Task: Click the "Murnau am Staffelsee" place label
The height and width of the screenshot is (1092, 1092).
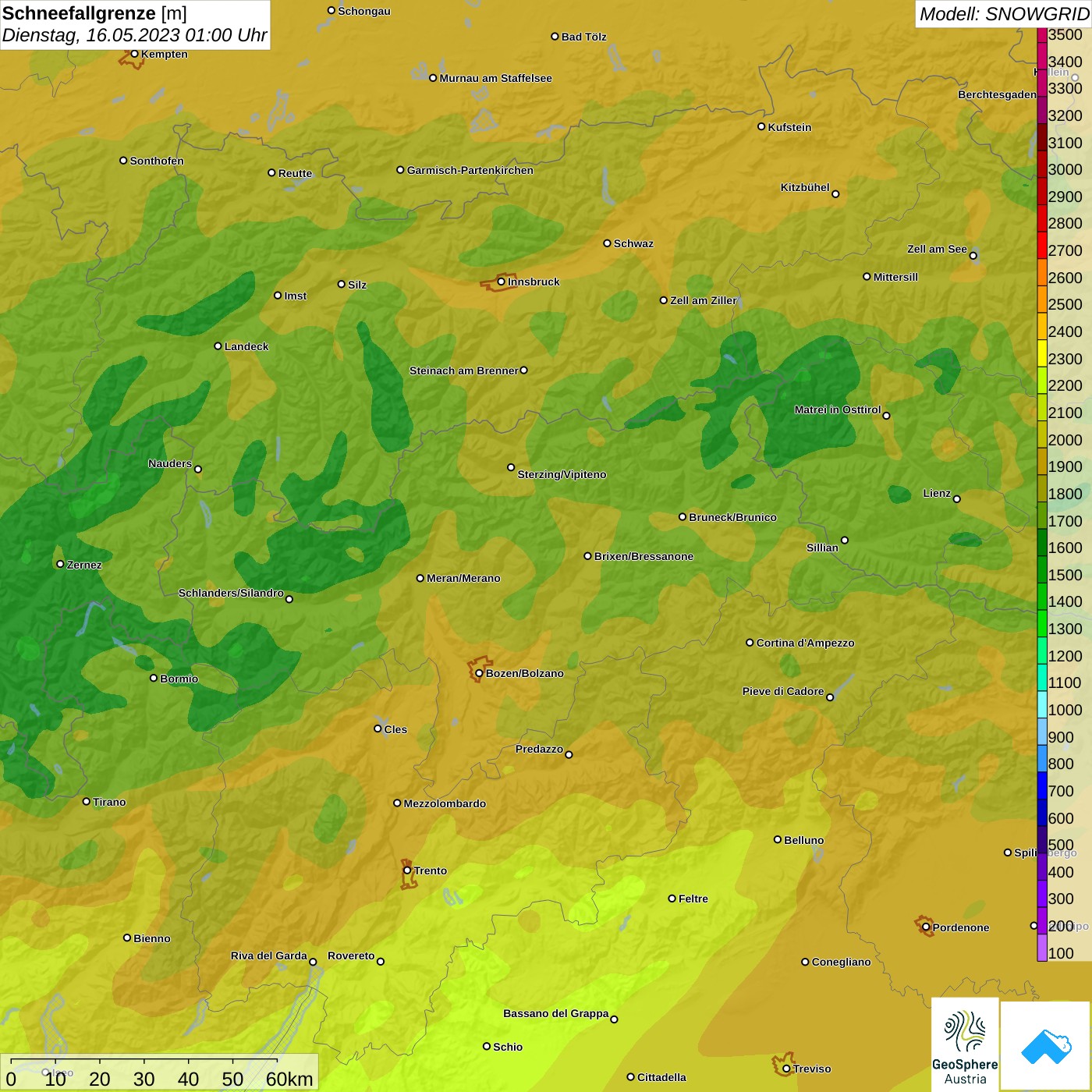Action: pyautogui.click(x=496, y=78)
